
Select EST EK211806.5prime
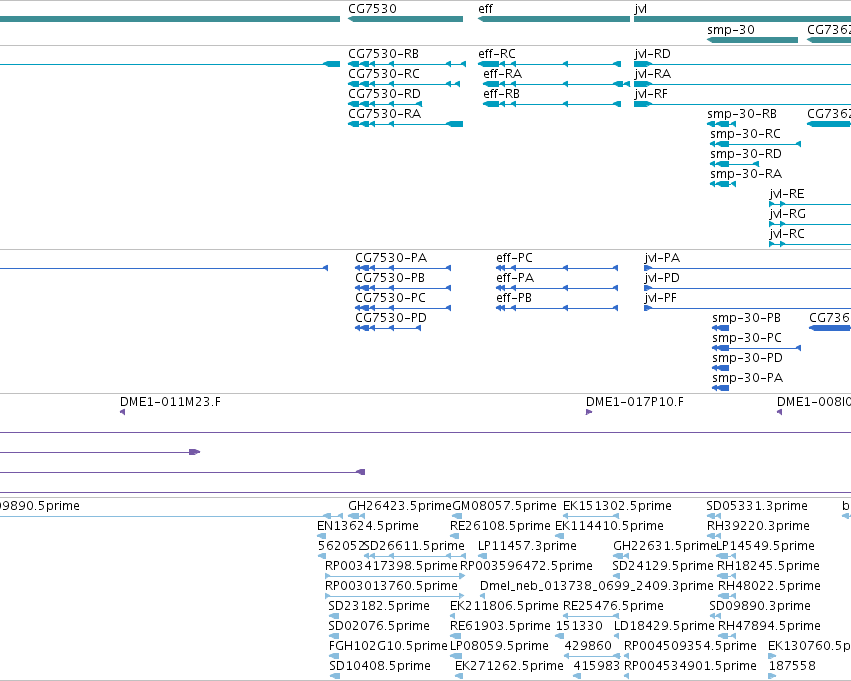(x=453, y=616)
